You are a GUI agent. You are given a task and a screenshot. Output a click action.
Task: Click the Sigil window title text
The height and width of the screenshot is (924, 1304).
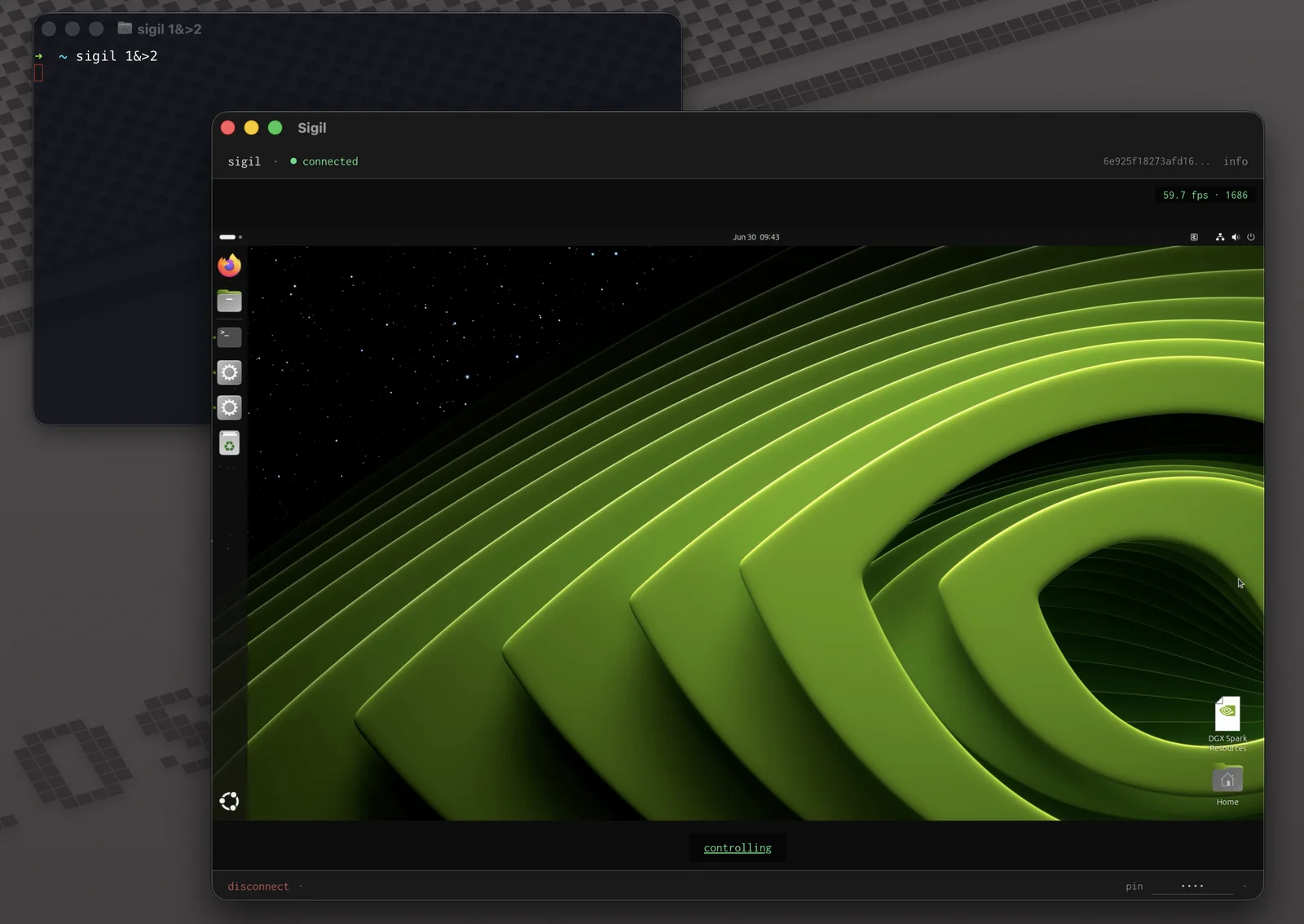click(x=312, y=128)
